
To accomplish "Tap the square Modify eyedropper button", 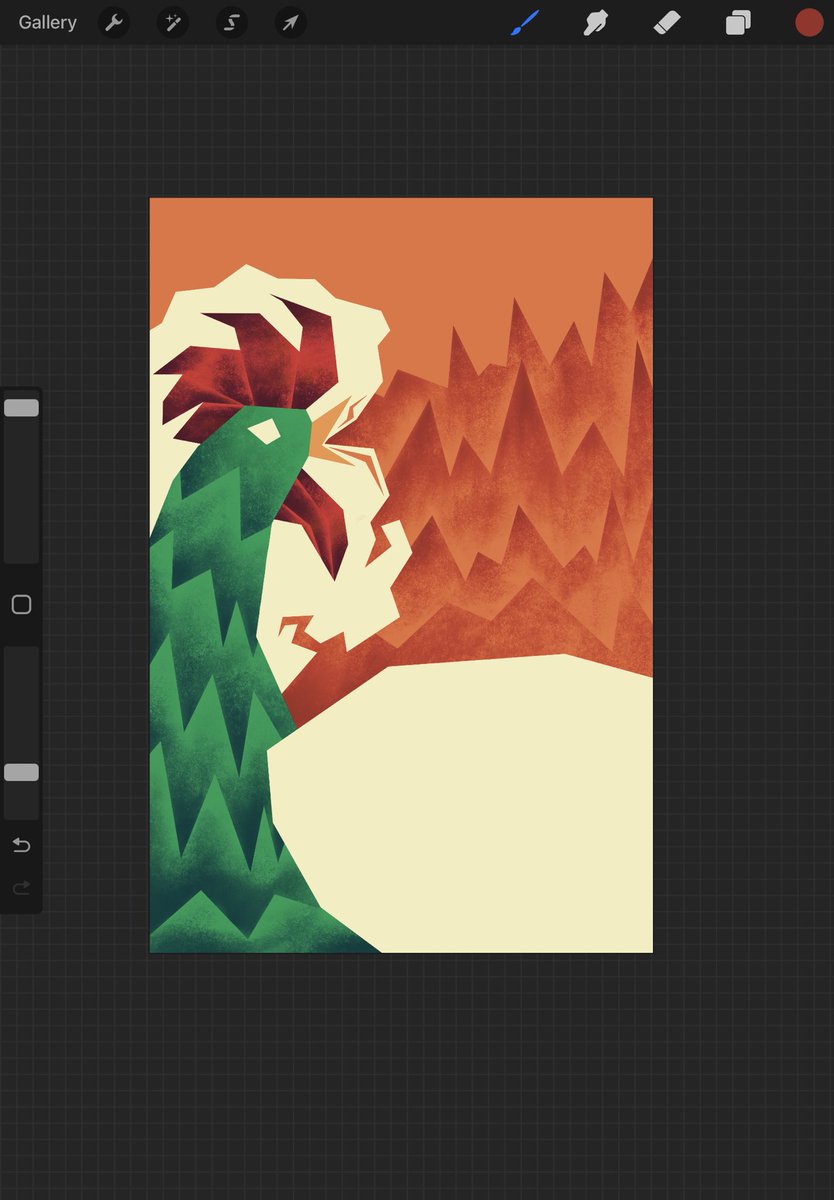I will tap(21, 605).
